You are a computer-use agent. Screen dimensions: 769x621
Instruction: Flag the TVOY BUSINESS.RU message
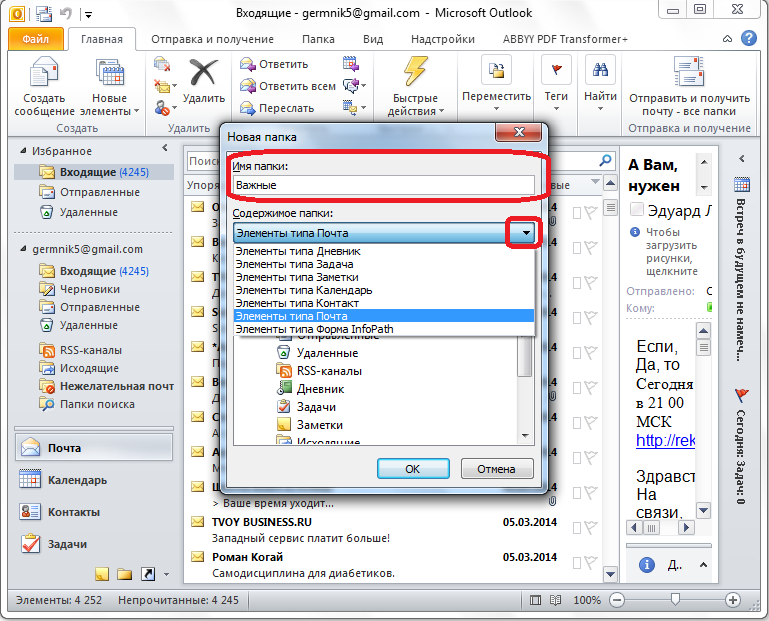point(591,528)
